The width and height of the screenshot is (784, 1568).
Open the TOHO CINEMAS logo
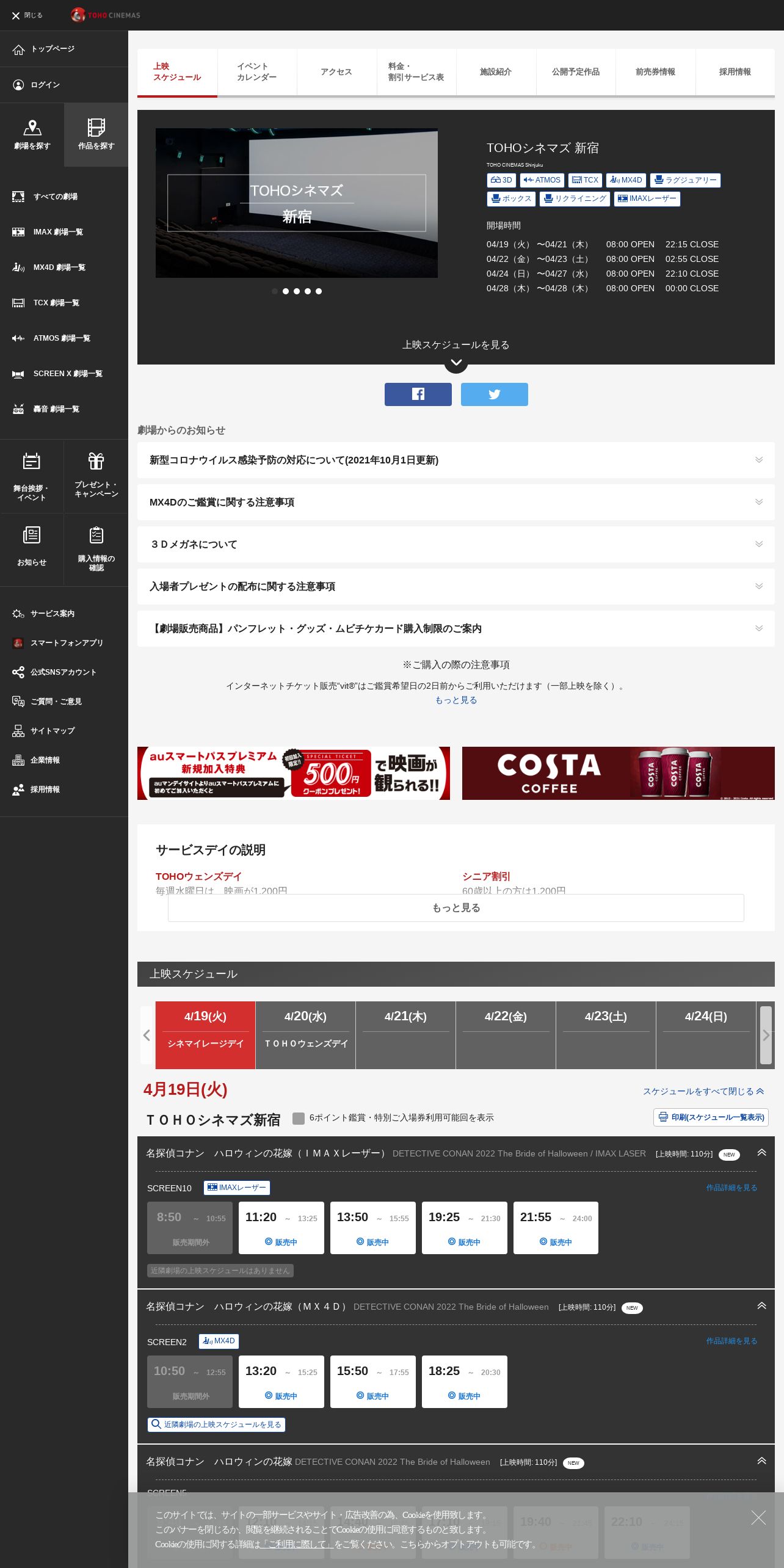pyautogui.click(x=105, y=15)
